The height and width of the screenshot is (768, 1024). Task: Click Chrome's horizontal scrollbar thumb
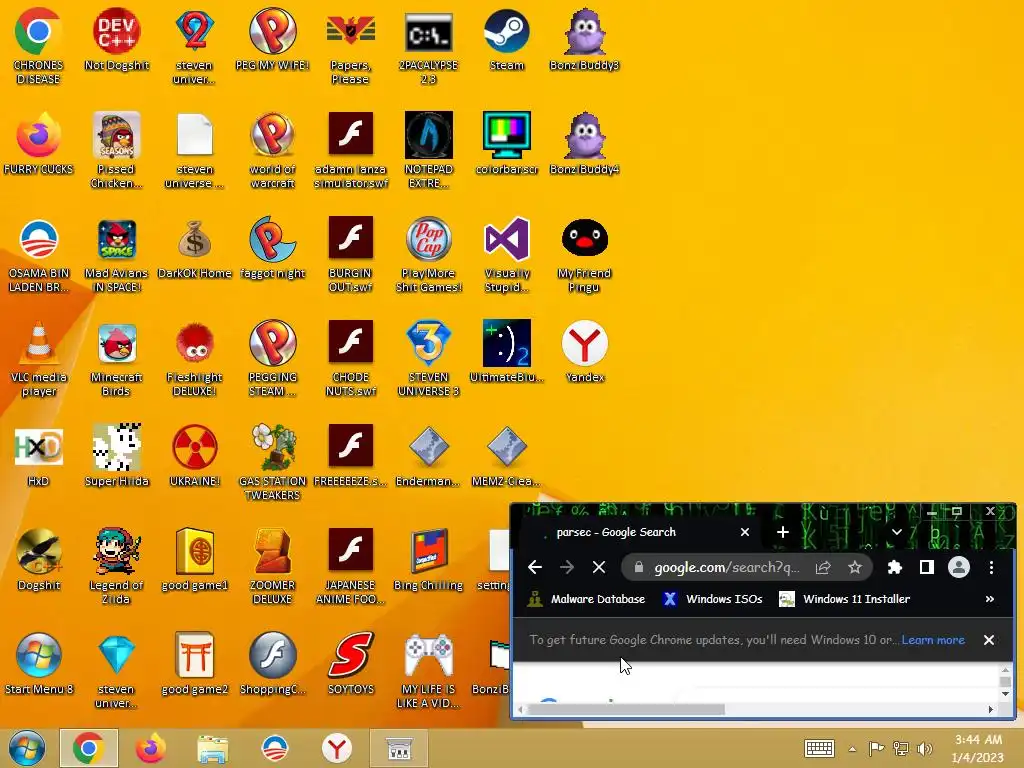click(x=626, y=709)
